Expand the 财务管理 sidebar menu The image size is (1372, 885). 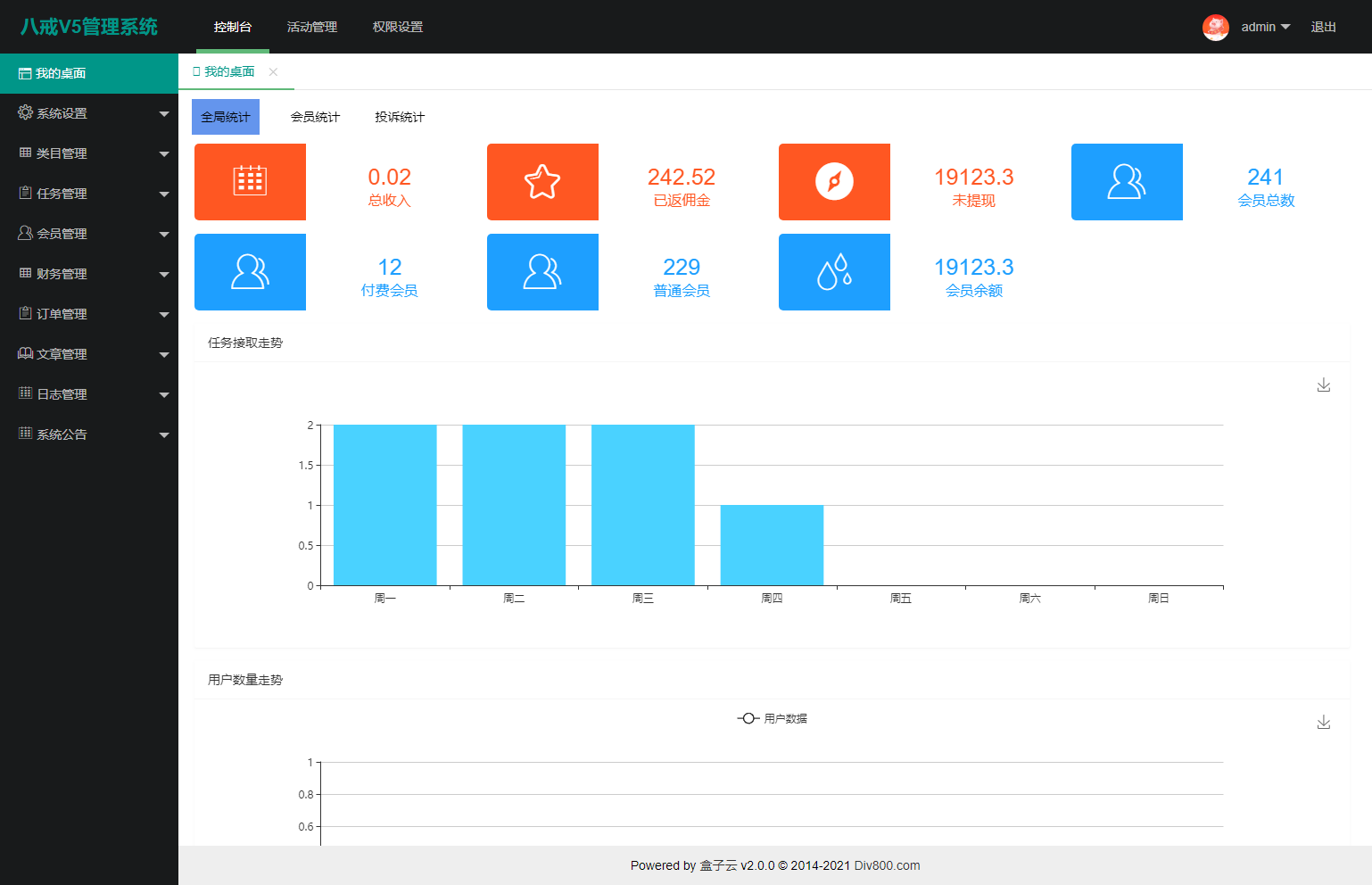point(89,274)
